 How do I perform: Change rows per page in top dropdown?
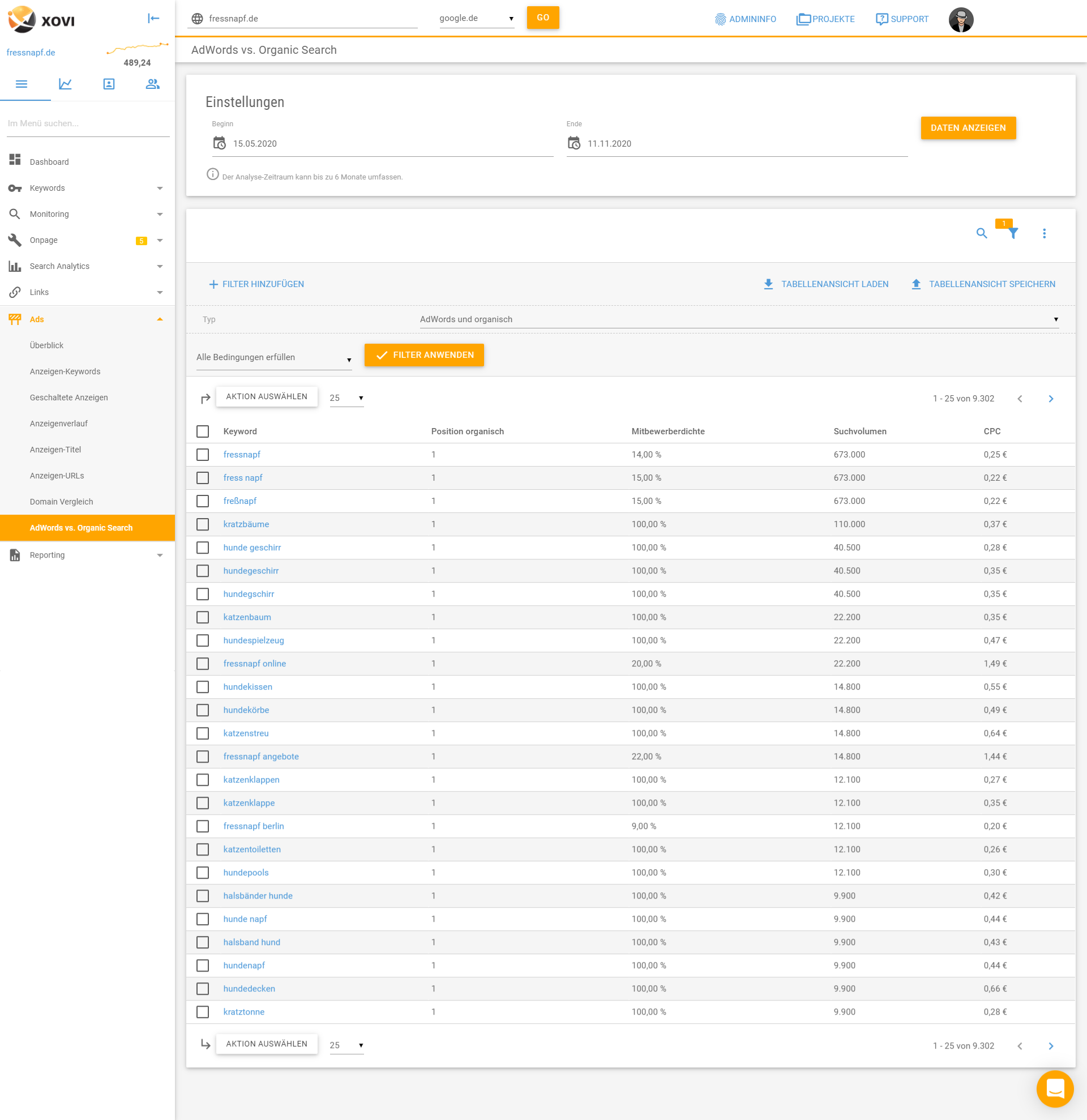(x=346, y=397)
